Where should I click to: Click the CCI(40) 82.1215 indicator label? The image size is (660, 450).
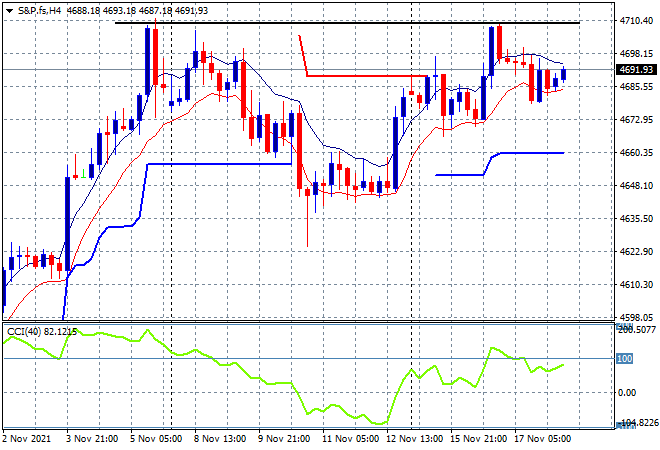click(42, 332)
